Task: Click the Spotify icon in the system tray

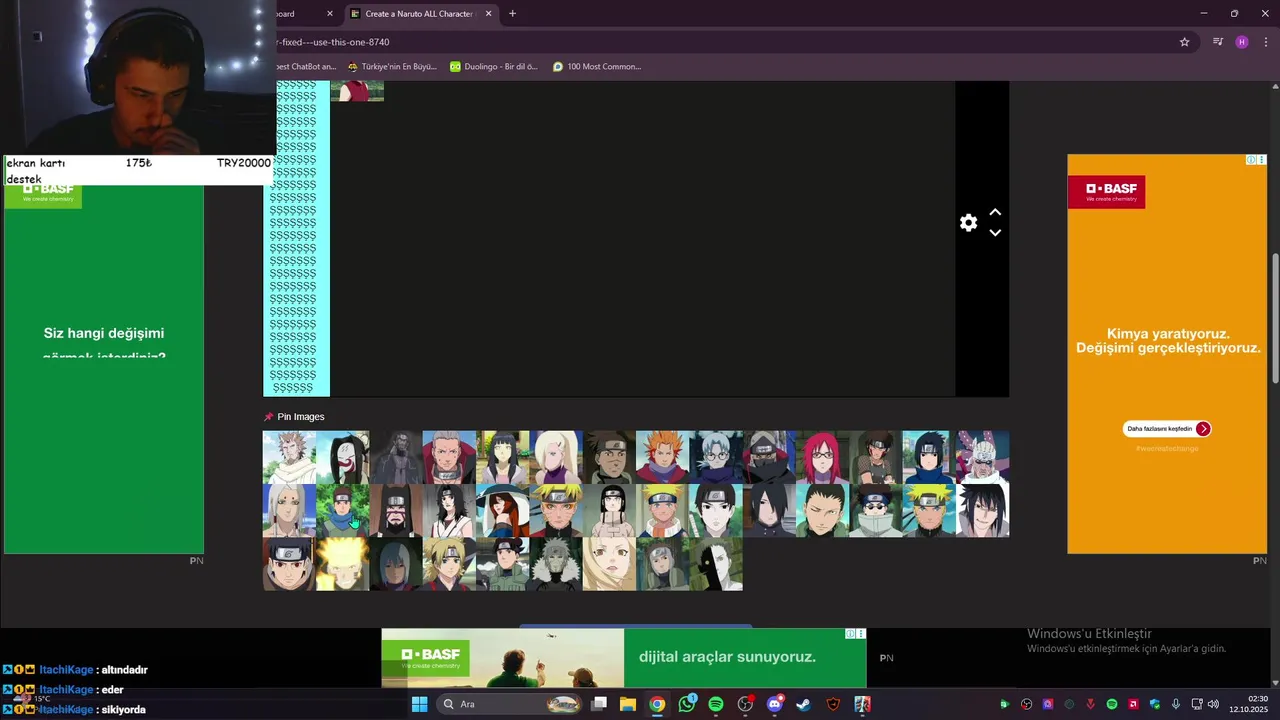Action: (1112, 704)
